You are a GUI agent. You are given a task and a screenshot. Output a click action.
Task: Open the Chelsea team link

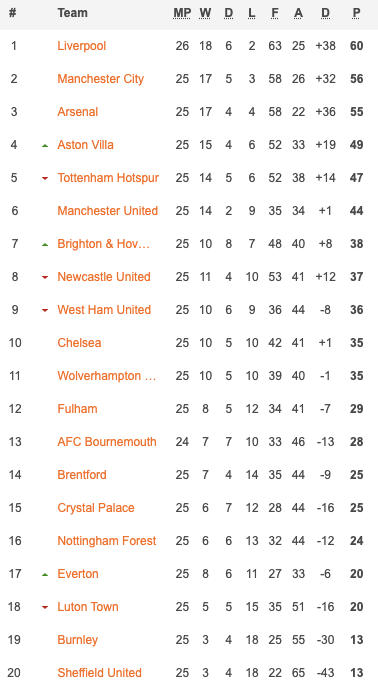point(79,343)
